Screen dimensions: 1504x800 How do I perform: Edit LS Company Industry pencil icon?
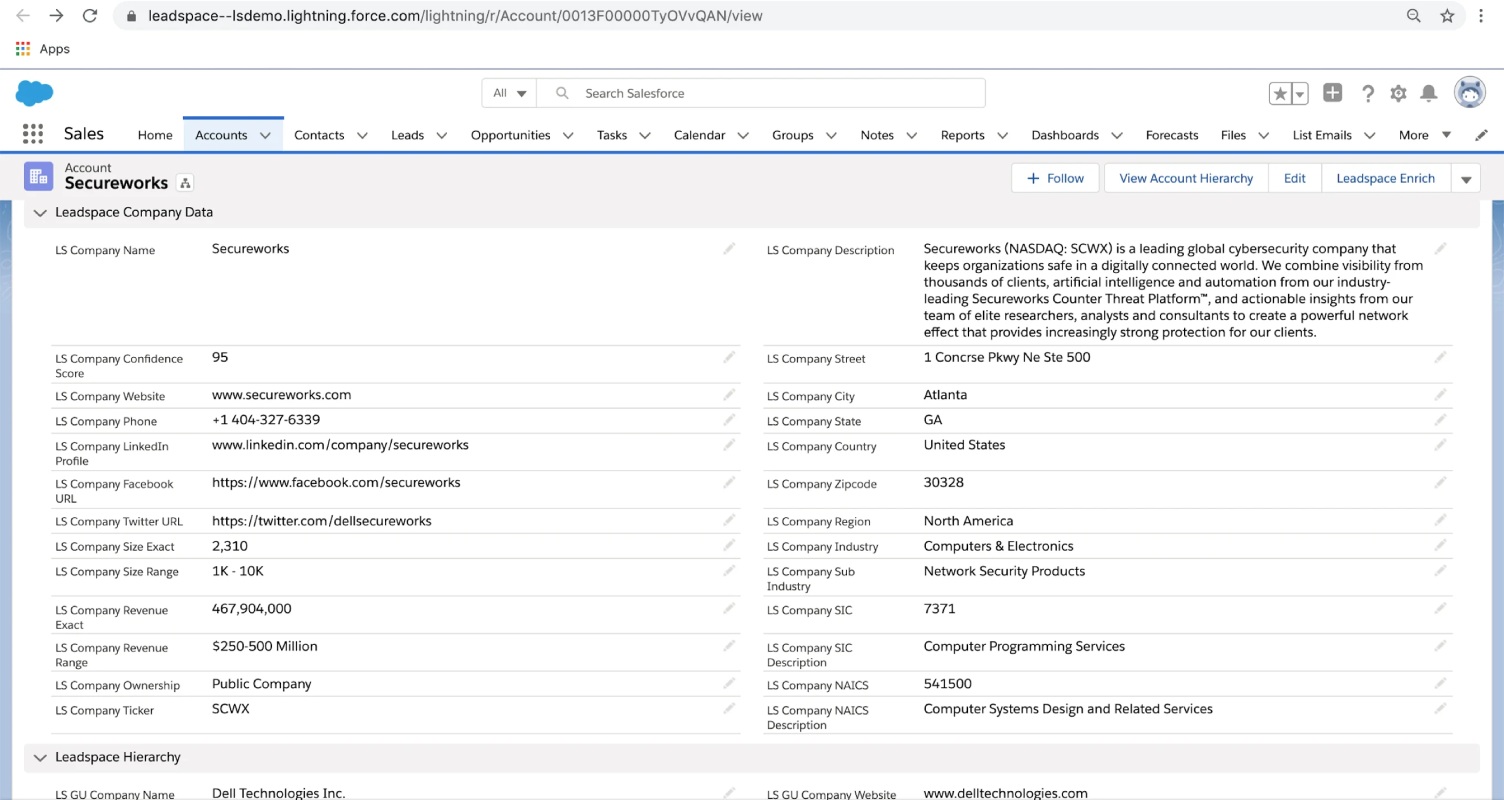coord(1441,545)
